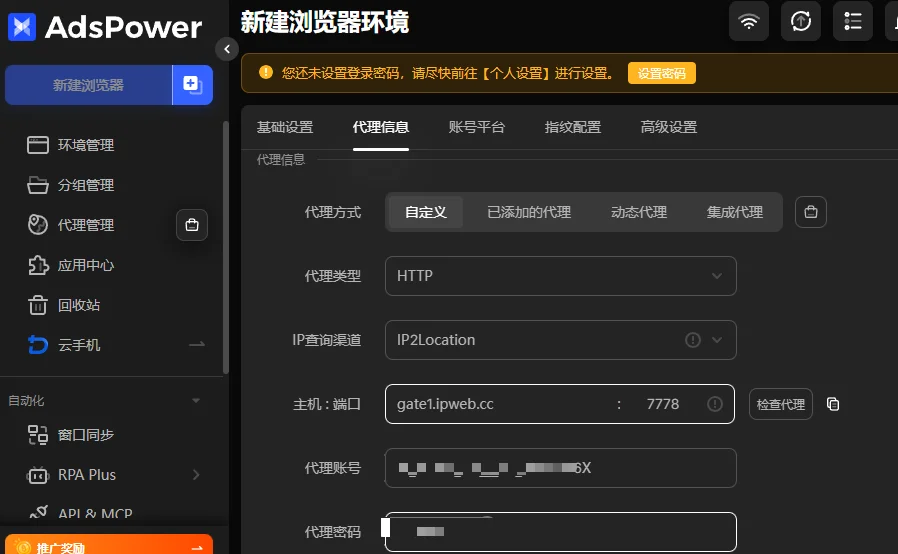Click the 新建浏览器 button
This screenshot has width=898, height=554.
(x=88, y=85)
